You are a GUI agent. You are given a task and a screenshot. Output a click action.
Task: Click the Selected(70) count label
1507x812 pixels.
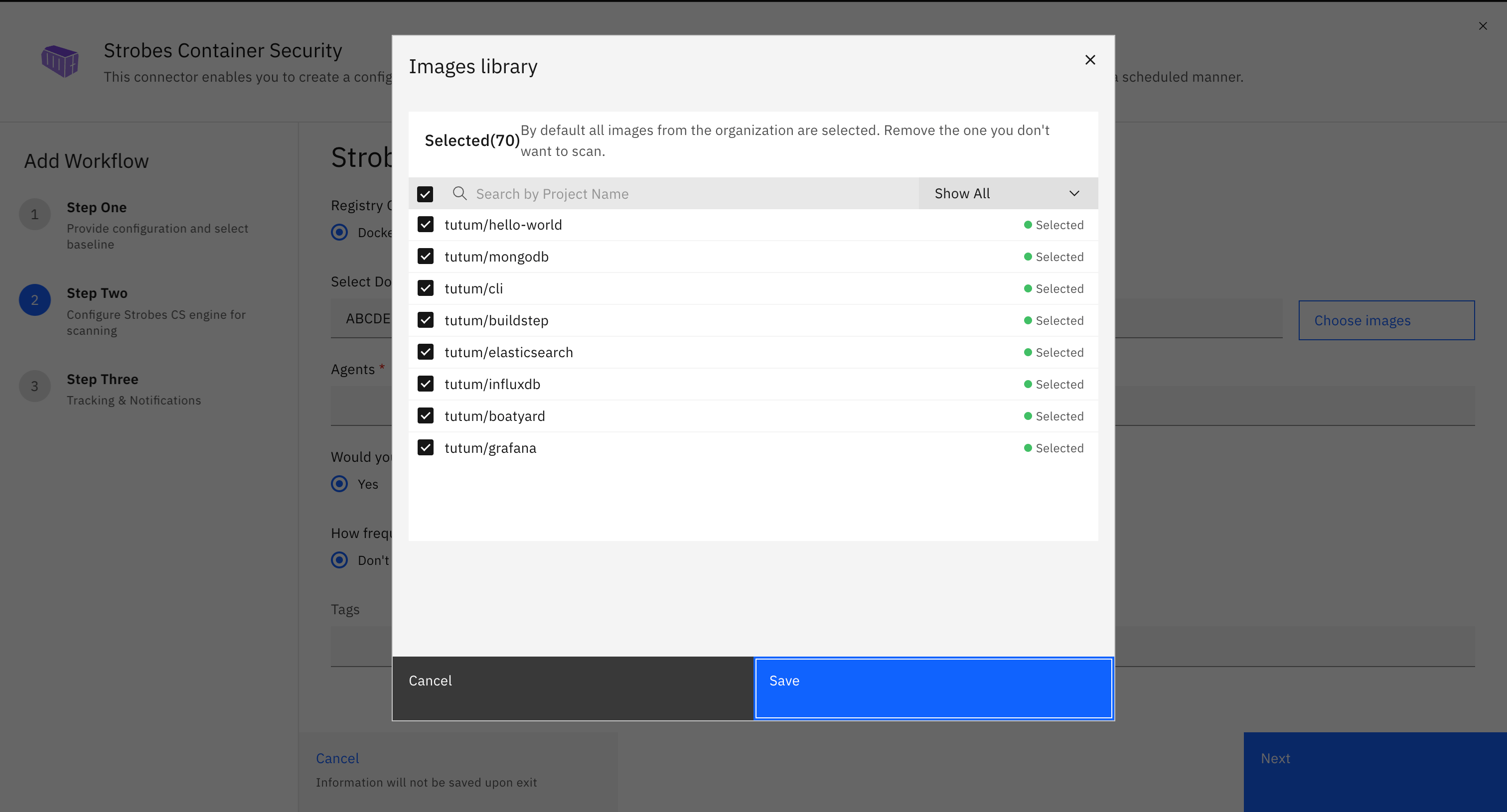pyautogui.click(x=472, y=140)
